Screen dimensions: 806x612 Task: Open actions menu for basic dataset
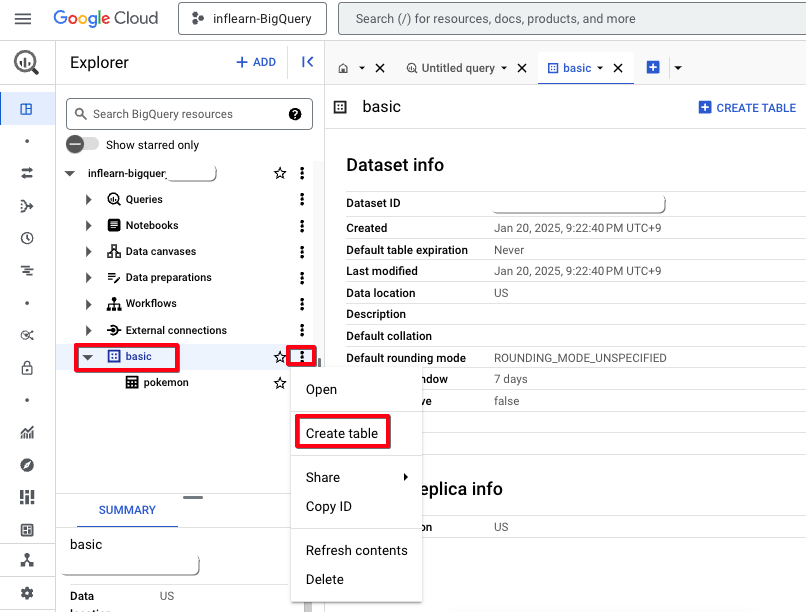tap(302, 356)
